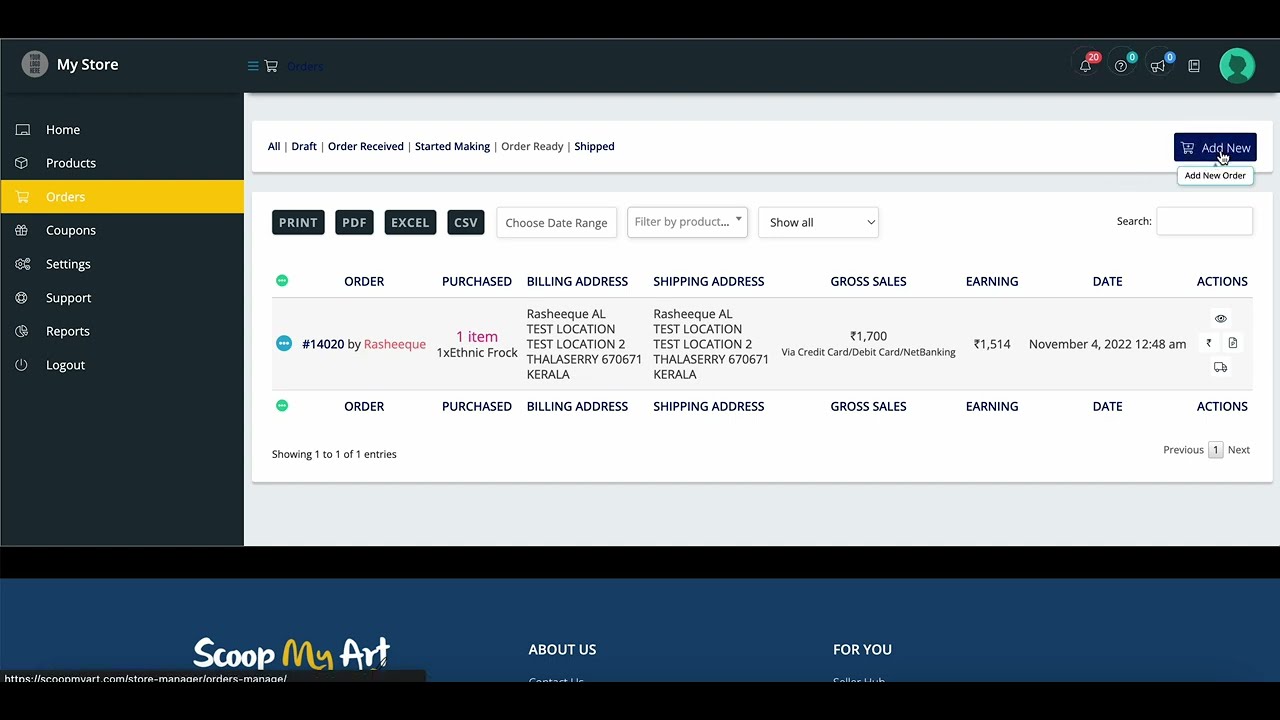Sort by DATE column header
1280x720 pixels.
click(x=1107, y=281)
